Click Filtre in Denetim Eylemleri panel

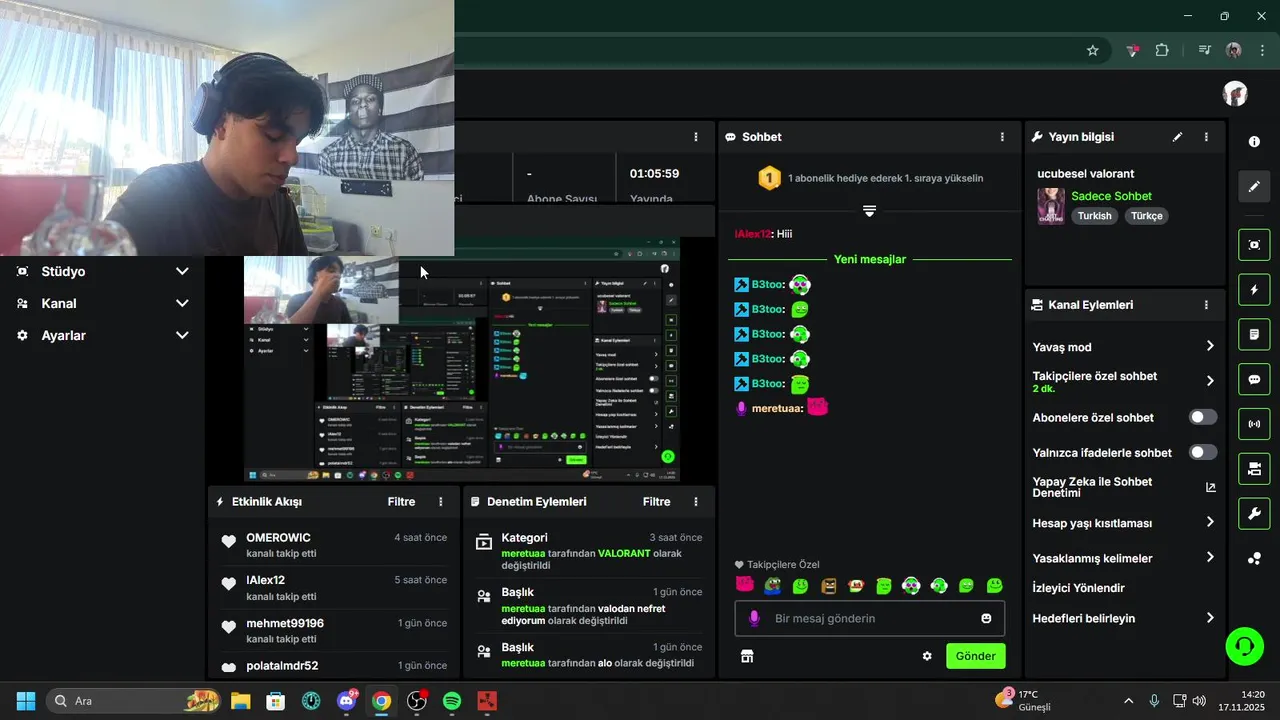click(x=657, y=502)
